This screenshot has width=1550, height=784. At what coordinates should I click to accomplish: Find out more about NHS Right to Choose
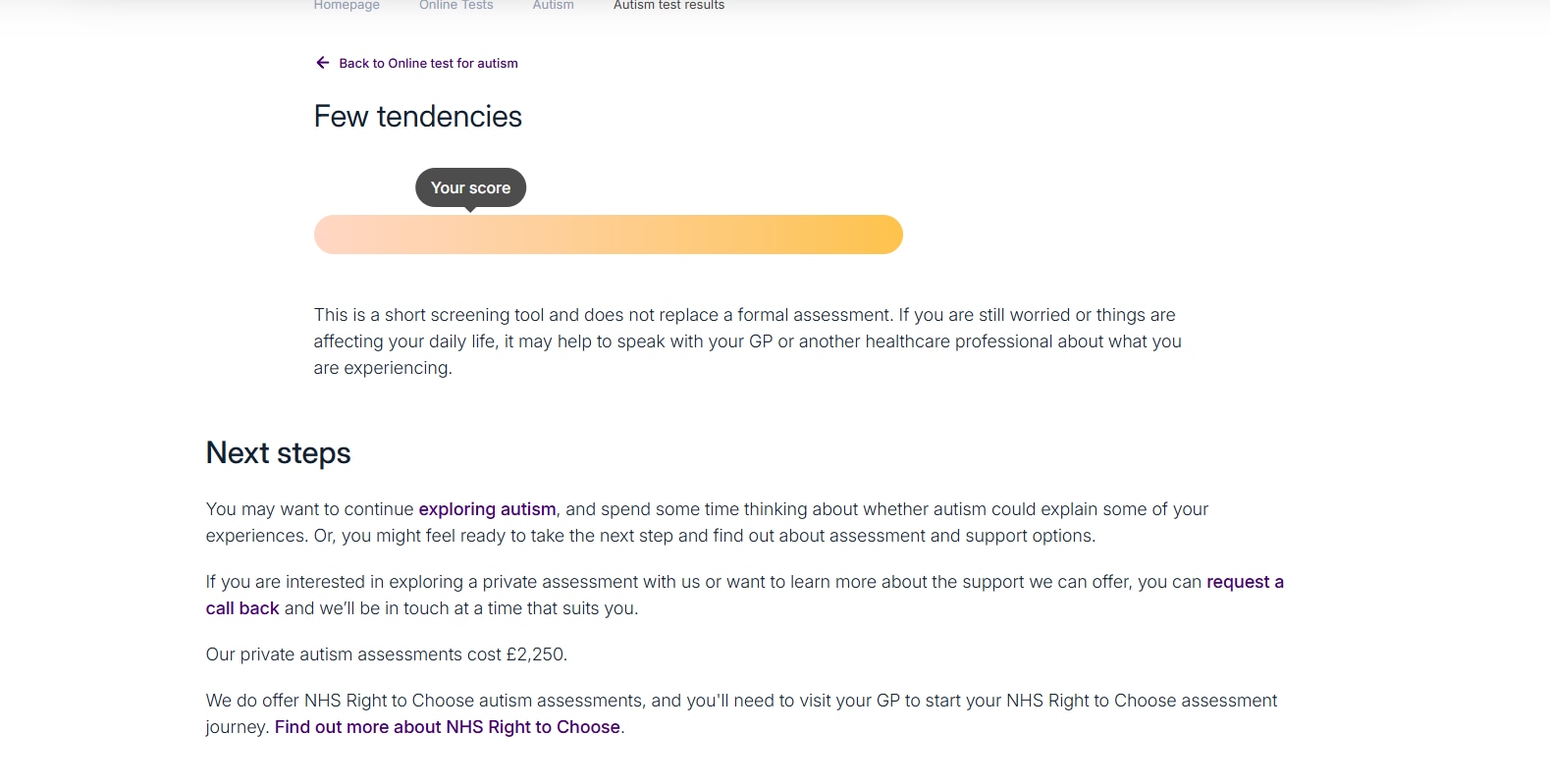447,727
